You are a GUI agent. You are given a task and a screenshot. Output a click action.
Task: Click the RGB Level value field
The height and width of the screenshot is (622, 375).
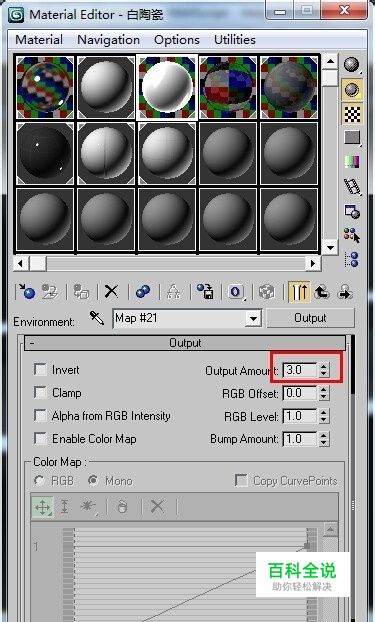300,416
